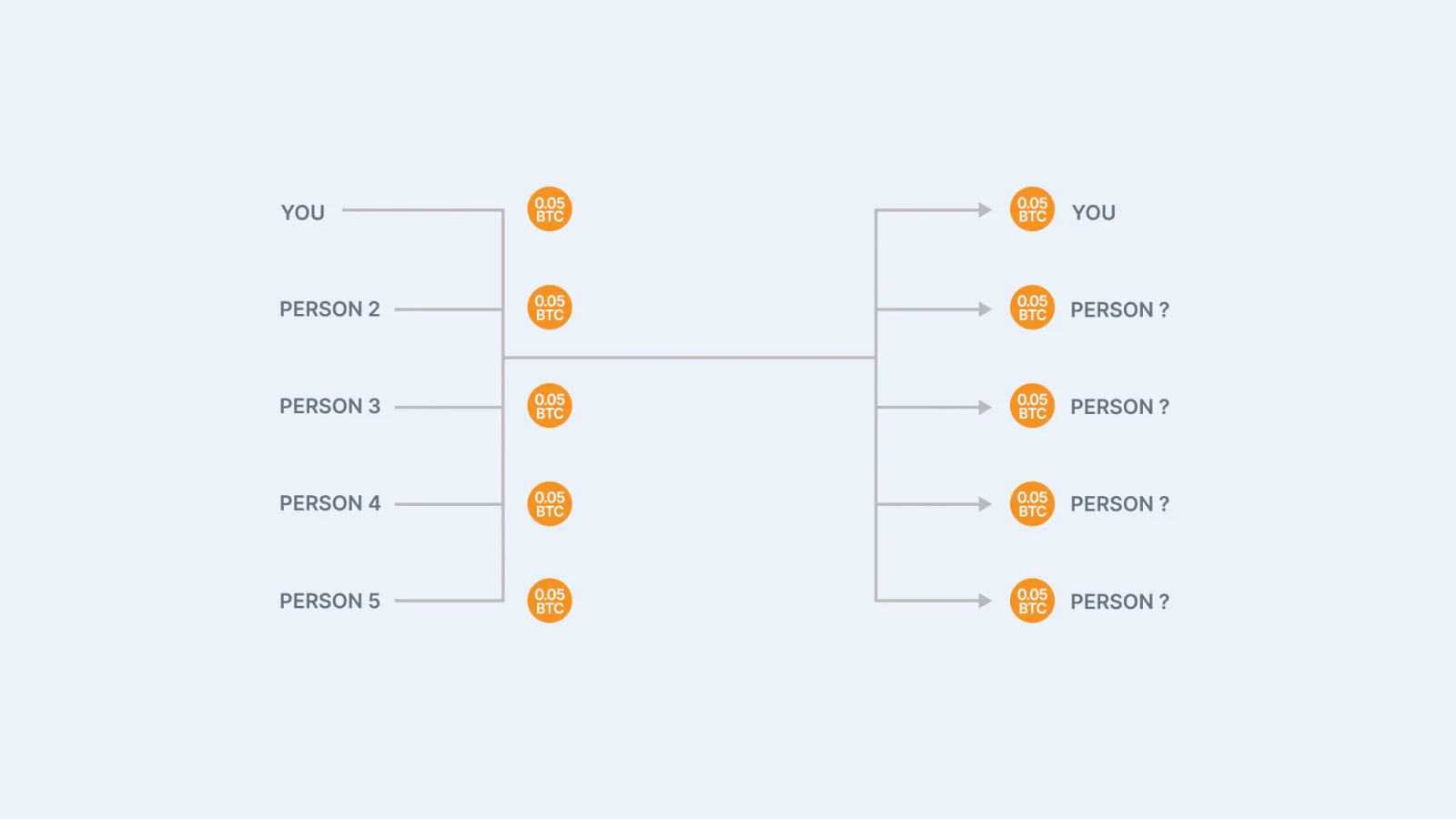This screenshot has width=1456, height=819.
Task: Click the output BTC coin beside right YOU
Action: point(1032,209)
